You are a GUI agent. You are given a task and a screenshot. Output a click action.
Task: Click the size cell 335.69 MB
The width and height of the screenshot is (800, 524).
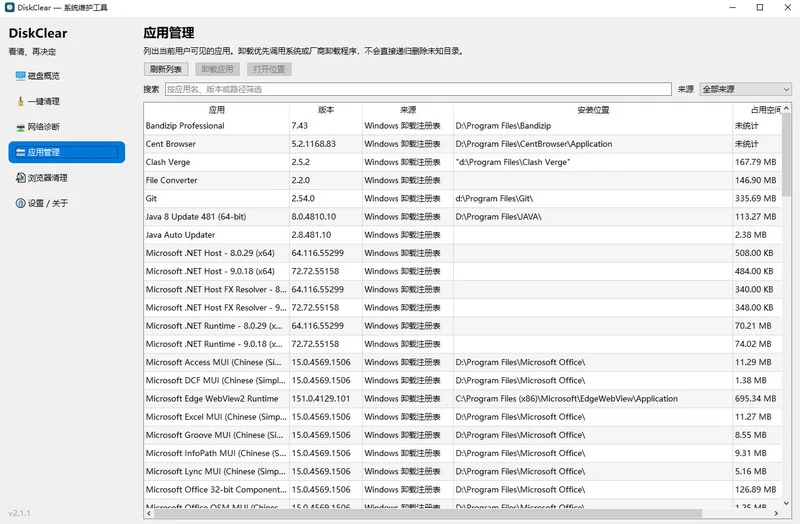click(x=755, y=198)
